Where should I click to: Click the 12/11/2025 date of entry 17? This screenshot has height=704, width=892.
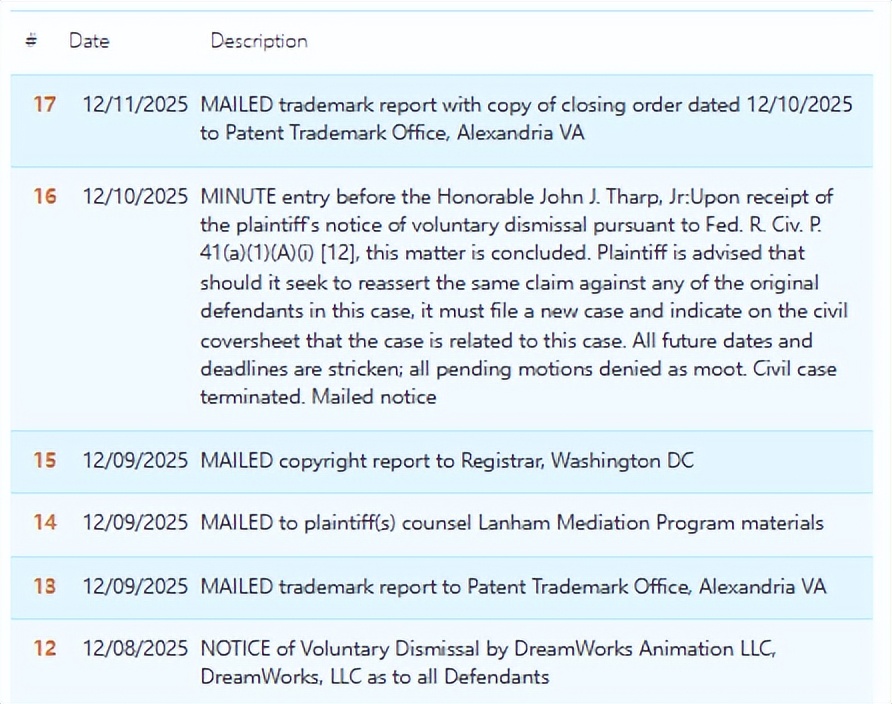[x=135, y=104]
